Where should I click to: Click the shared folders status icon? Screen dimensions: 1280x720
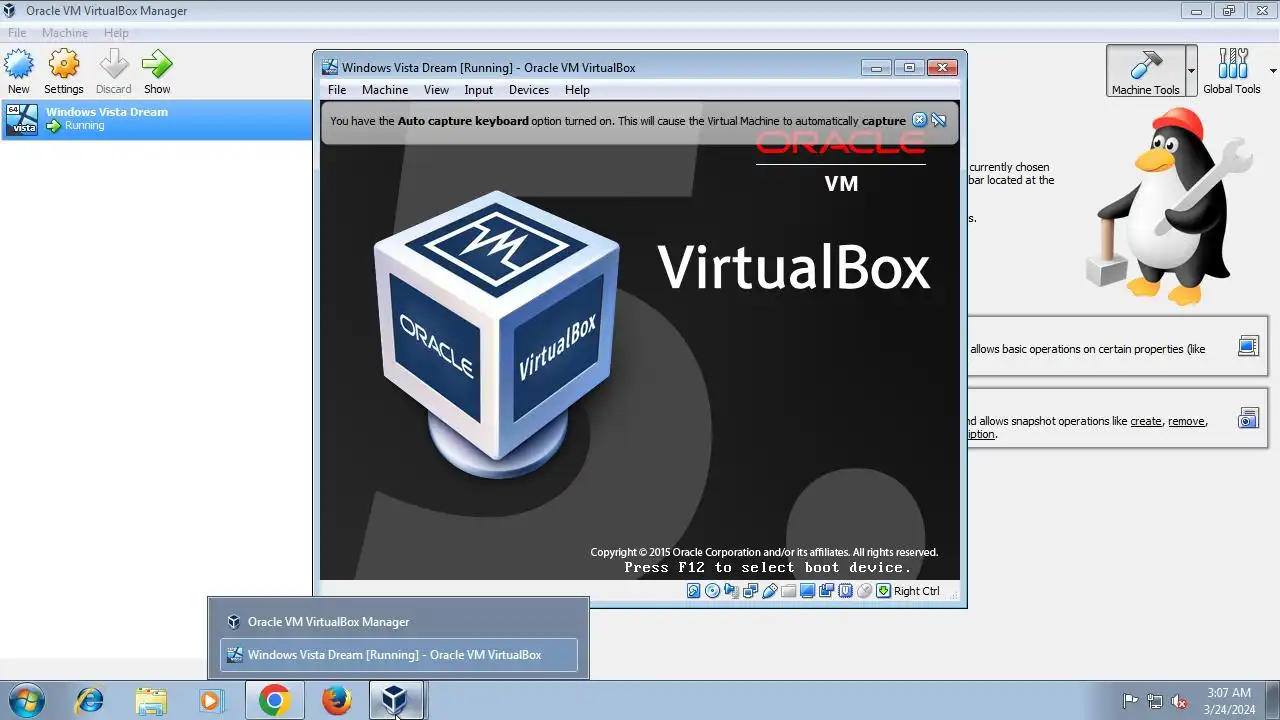pyautogui.click(x=788, y=591)
